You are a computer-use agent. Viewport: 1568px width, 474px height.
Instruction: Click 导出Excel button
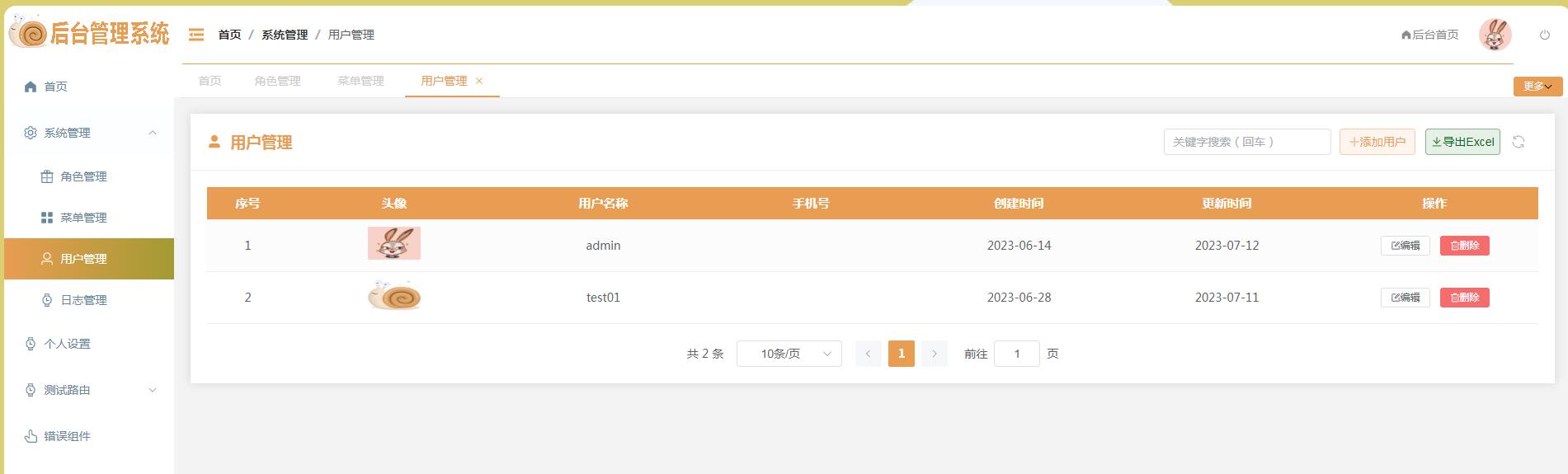1462,142
